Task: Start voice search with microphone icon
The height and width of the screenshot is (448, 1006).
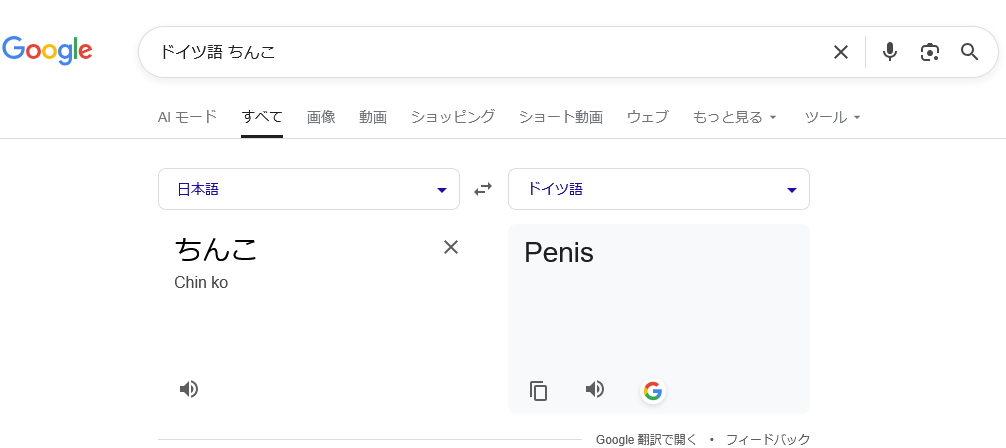Action: click(889, 52)
